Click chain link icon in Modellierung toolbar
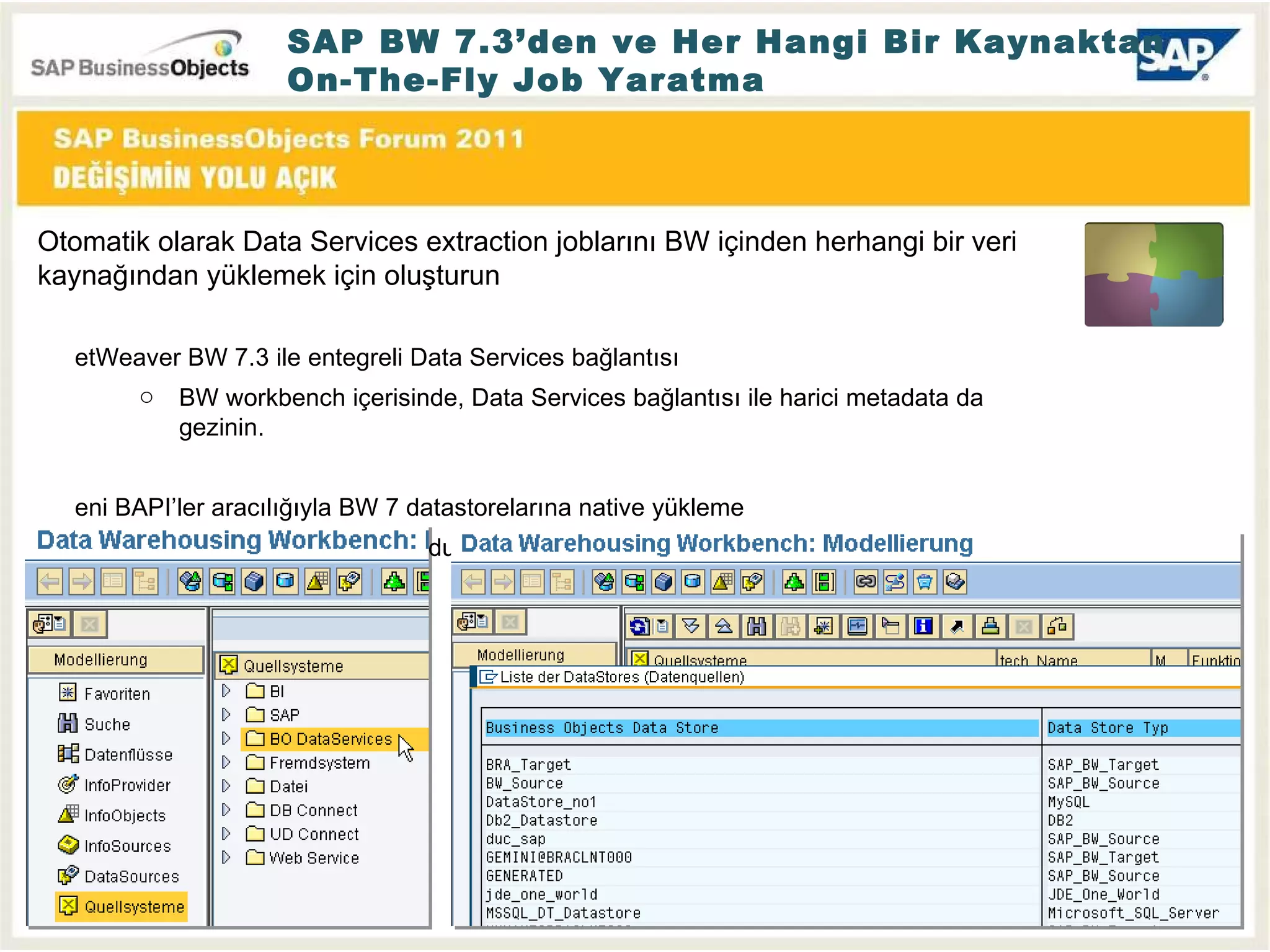1270x952 pixels. pyautogui.click(x=866, y=582)
